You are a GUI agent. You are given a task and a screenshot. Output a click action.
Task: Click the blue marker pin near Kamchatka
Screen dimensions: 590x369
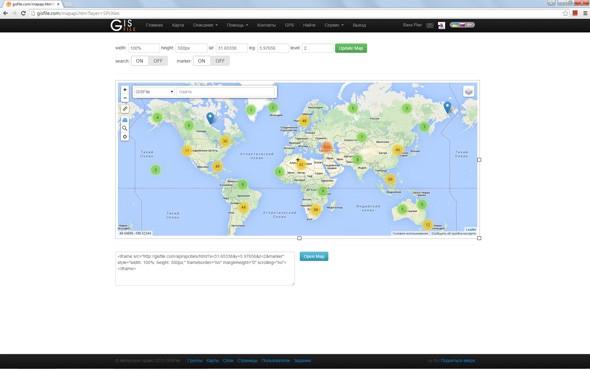click(x=447, y=107)
